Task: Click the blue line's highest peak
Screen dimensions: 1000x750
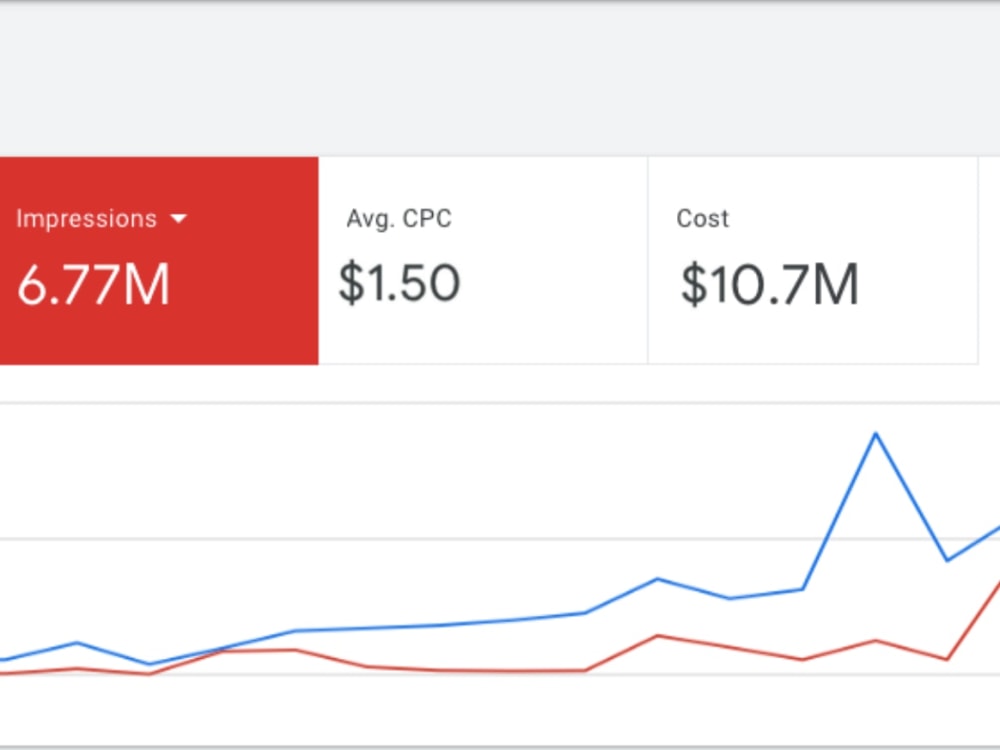Action: coord(876,434)
